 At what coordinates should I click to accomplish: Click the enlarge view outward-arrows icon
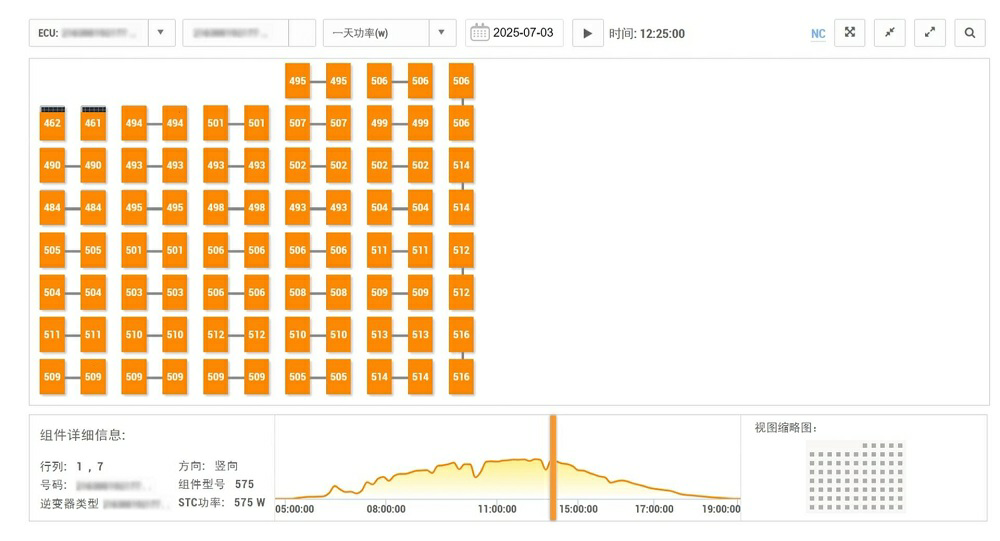coord(929,33)
